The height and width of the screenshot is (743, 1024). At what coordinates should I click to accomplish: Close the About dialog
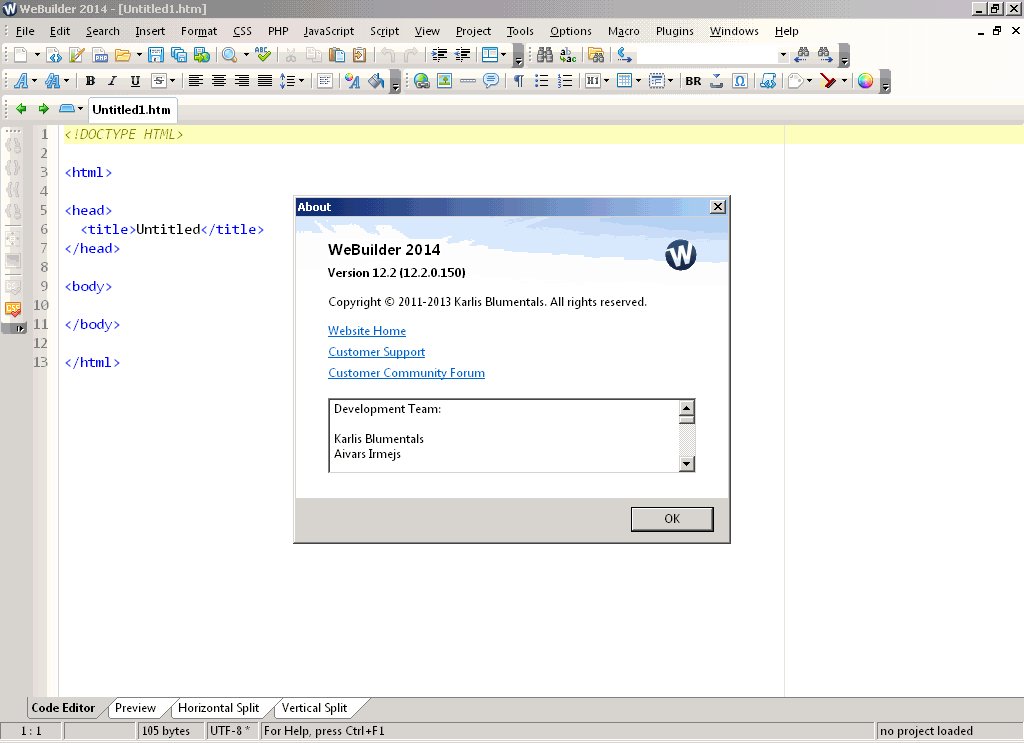tap(718, 207)
